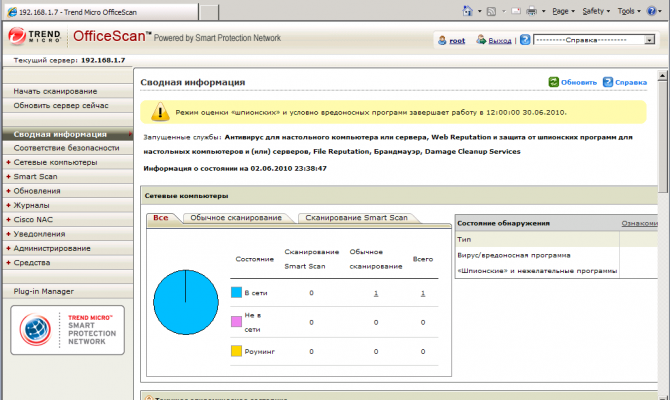Click Обновить сервер сейчас in sidebar
Viewport: 670px width, 400px height.
[68, 106]
